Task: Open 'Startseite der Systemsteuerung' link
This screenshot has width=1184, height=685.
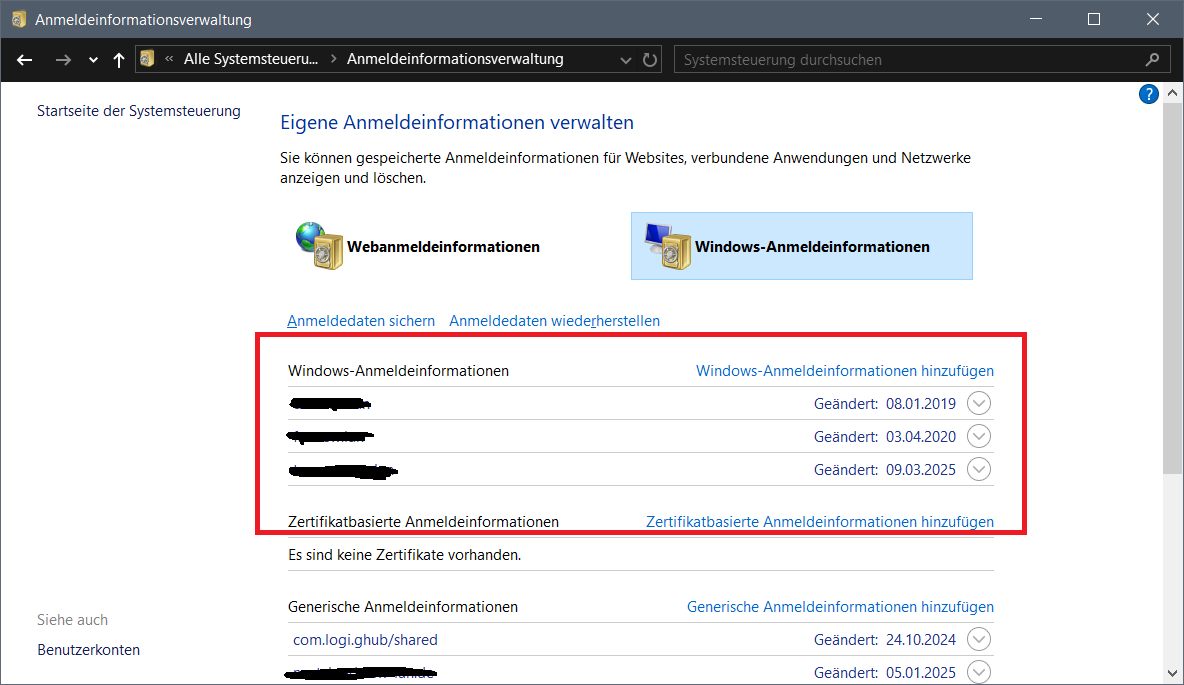Action: [139, 111]
